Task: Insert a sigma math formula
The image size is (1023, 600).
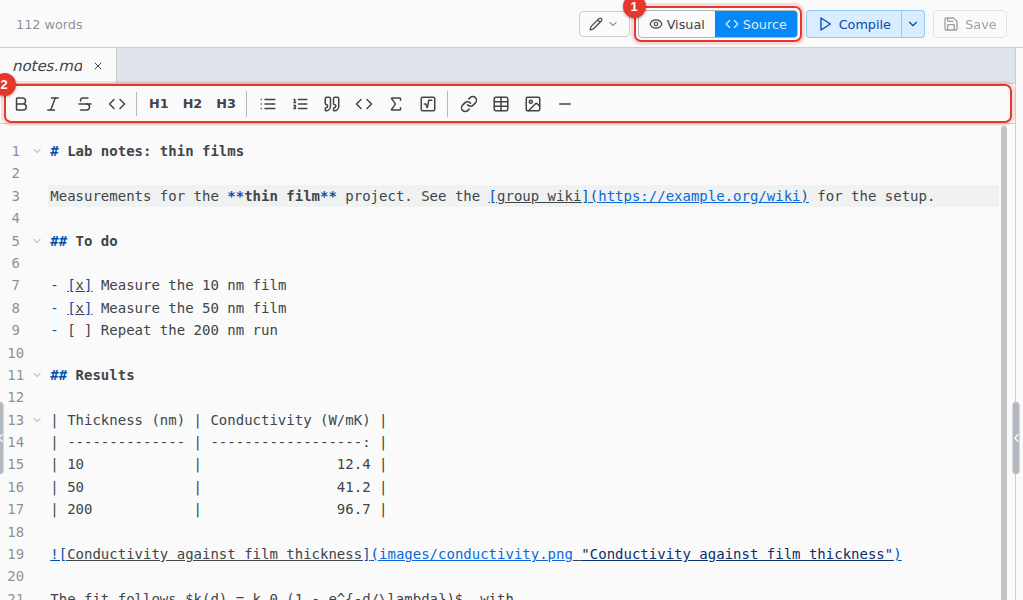Action: tap(396, 104)
